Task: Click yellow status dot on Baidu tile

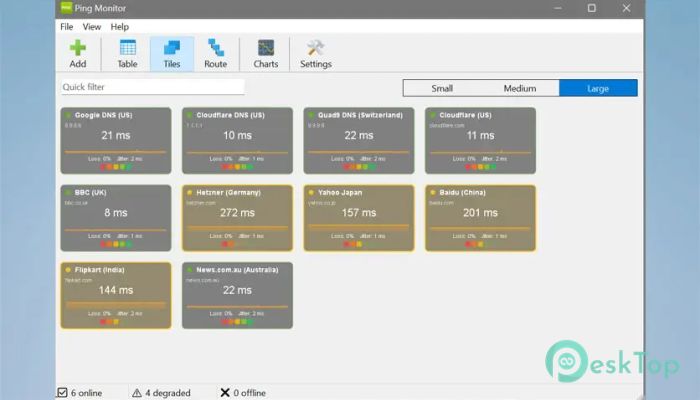Action: pos(433,192)
